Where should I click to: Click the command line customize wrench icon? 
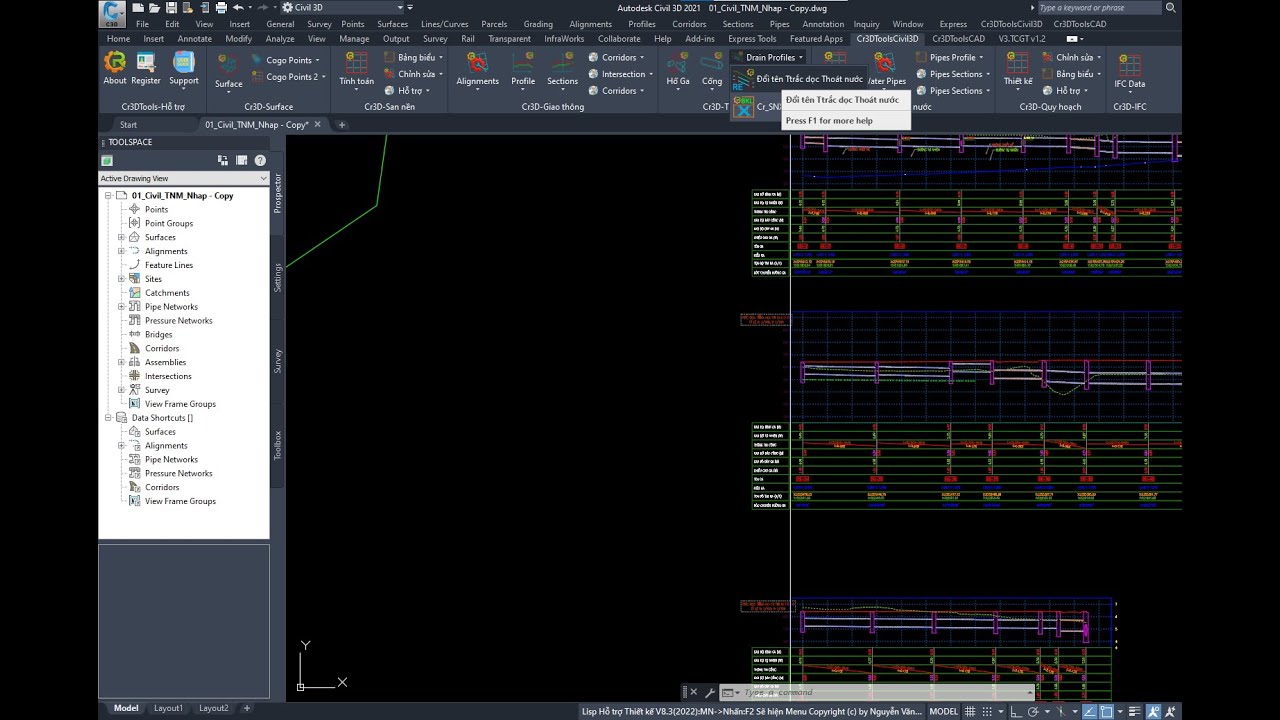[x=710, y=692]
